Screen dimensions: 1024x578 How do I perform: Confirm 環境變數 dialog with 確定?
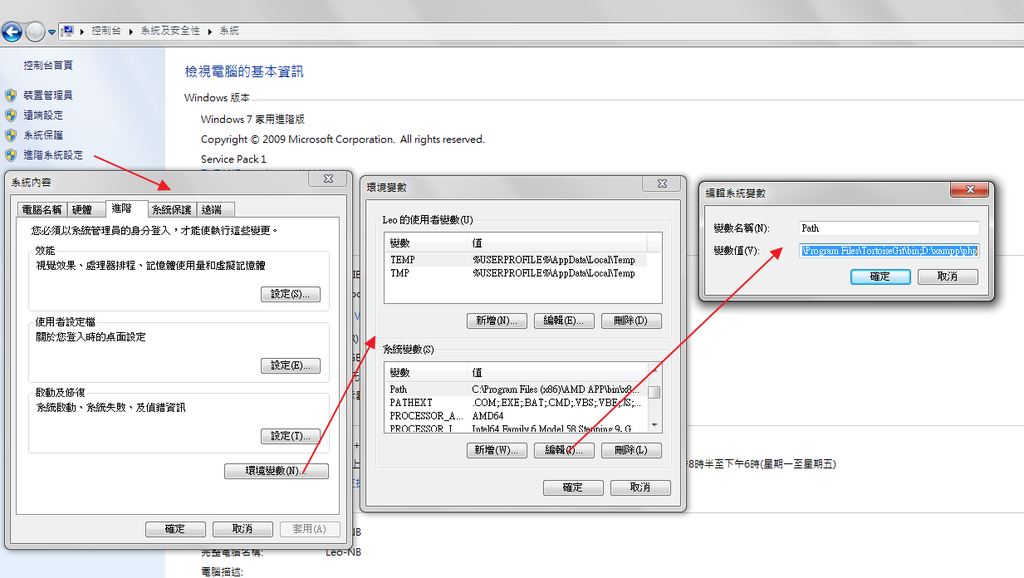pyautogui.click(x=573, y=487)
